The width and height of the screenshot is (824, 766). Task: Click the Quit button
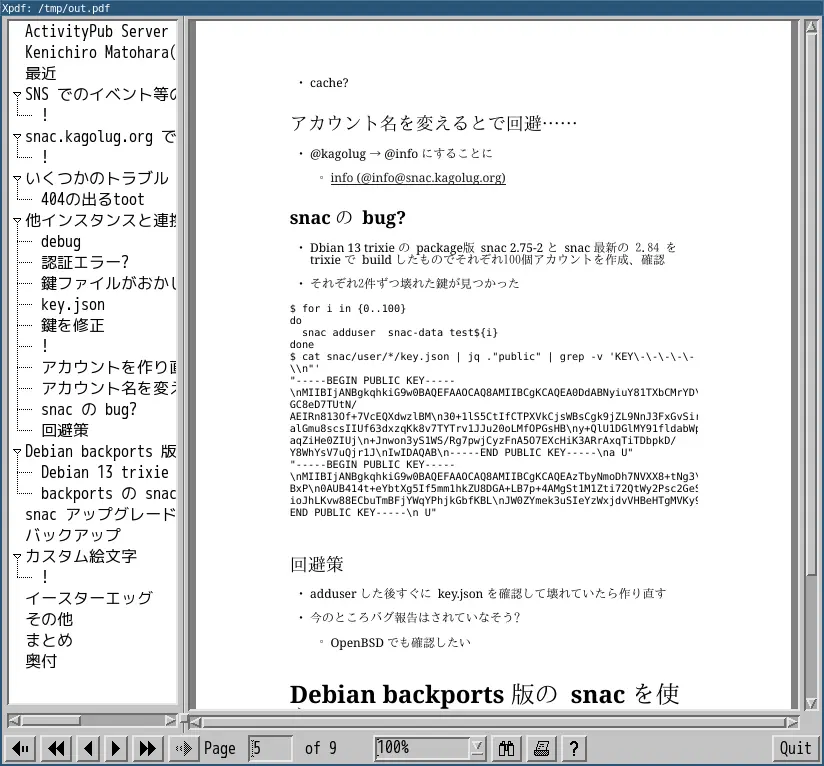[795, 748]
